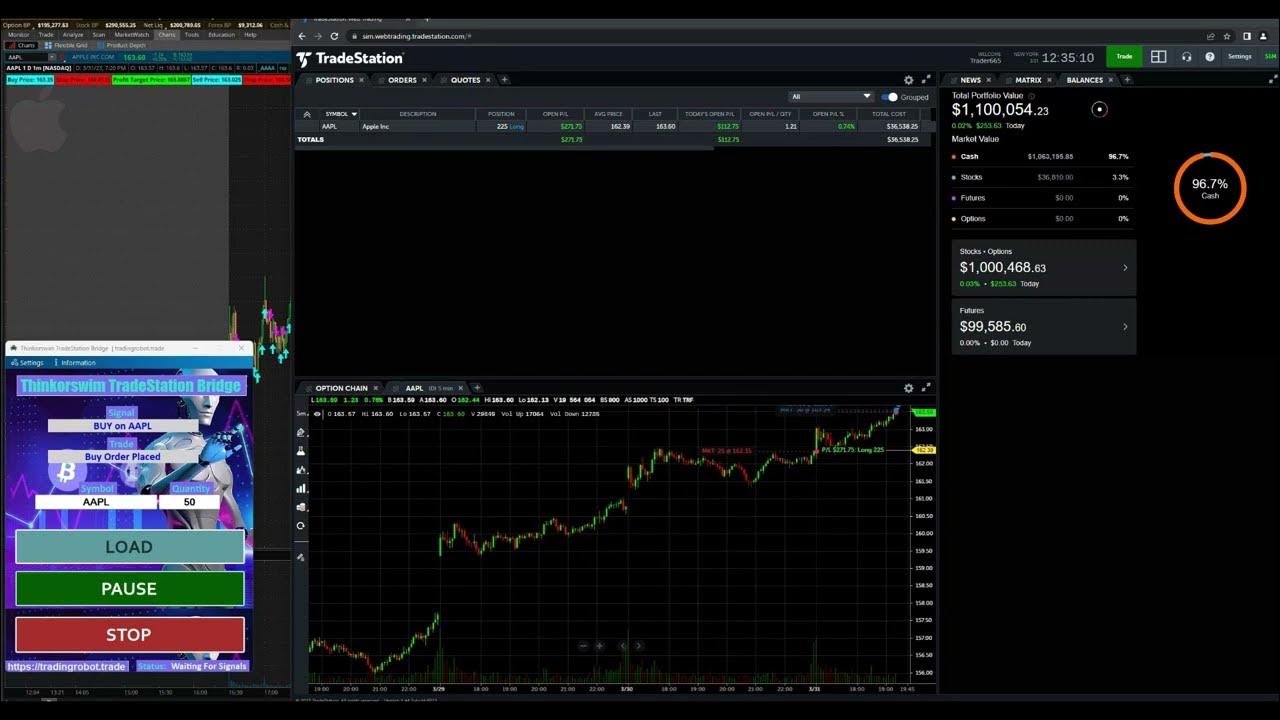1280x720 pixels.
Task: Open the chart bar-type icon
Action: (x=301, y=489)
